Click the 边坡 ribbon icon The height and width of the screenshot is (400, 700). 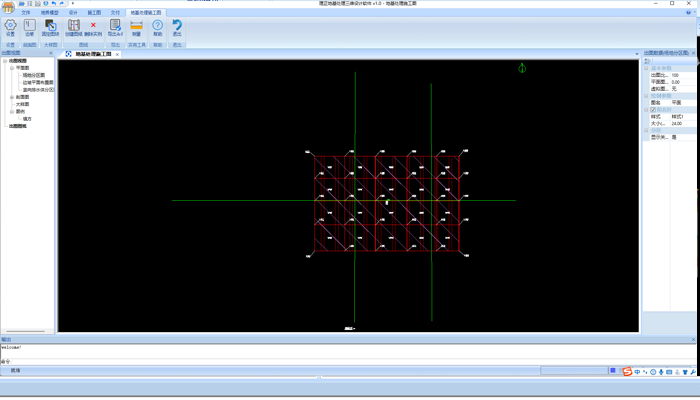point(29,26)
